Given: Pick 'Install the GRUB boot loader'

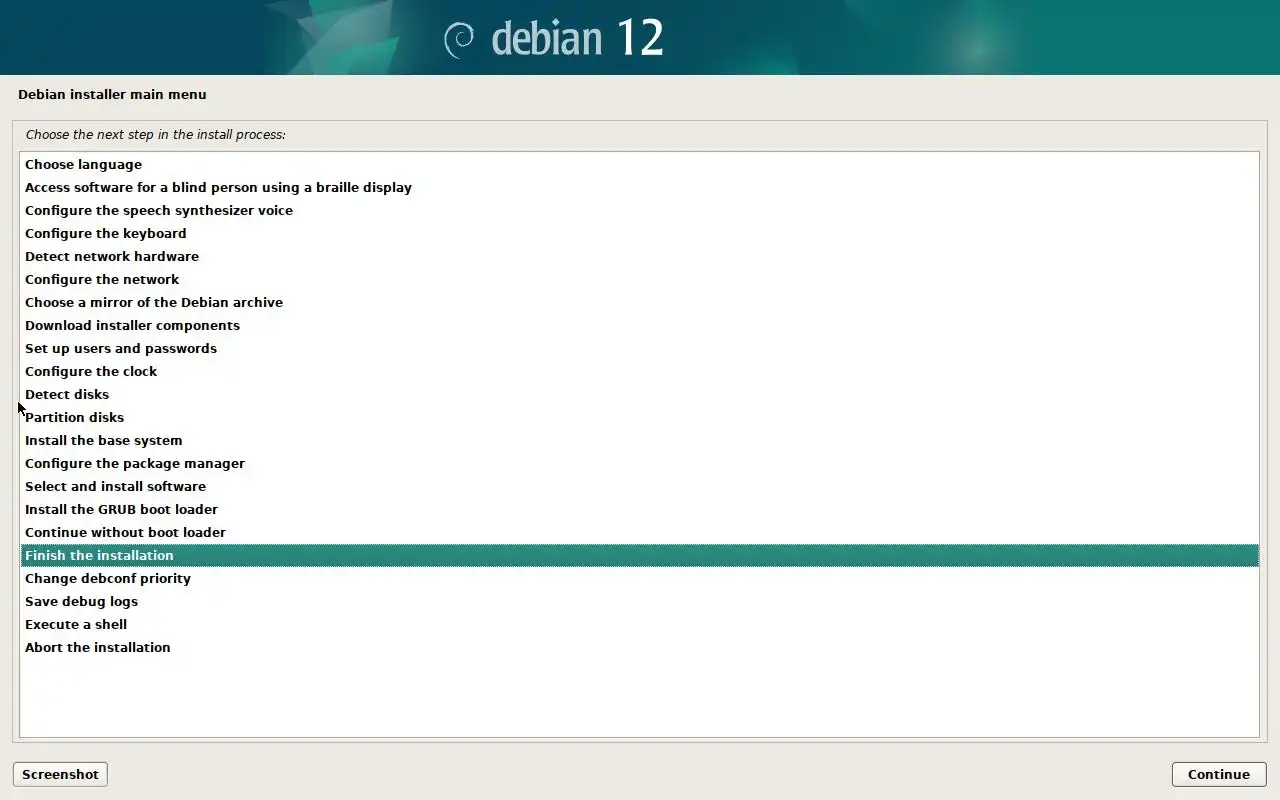Looking at the screenshot, I should (640, 509).
